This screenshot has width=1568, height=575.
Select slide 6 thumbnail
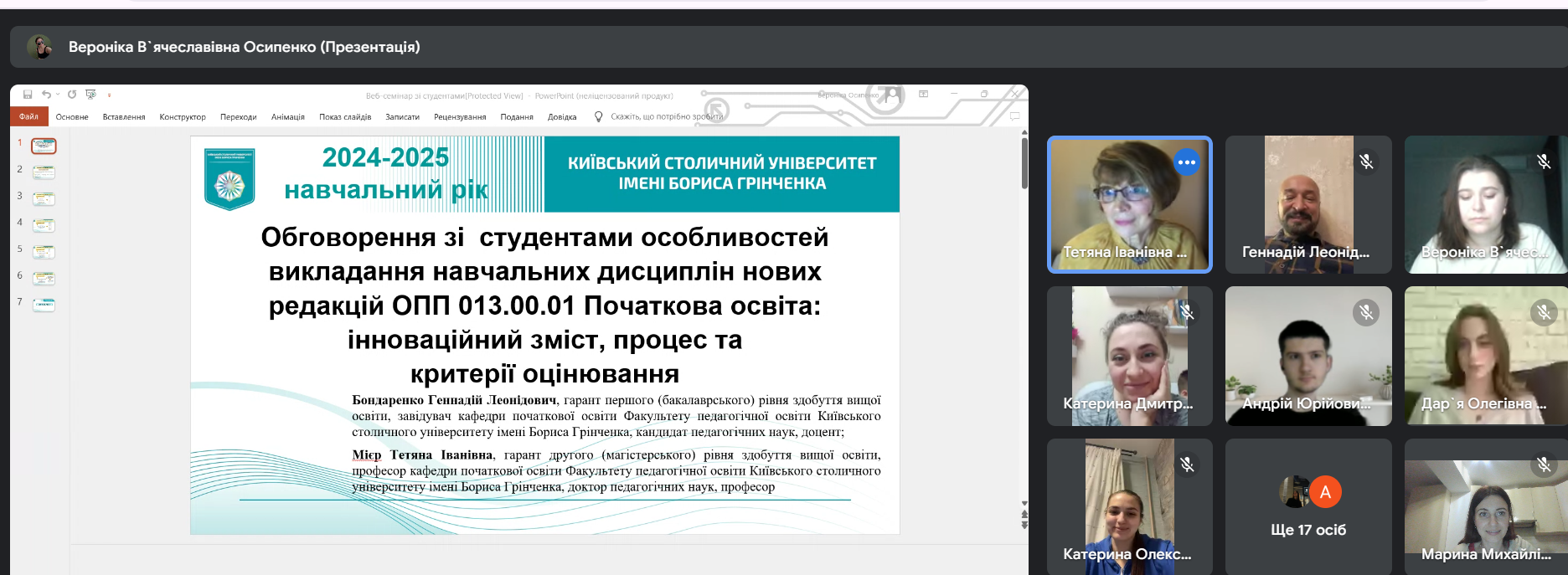(x=44, y=278)
